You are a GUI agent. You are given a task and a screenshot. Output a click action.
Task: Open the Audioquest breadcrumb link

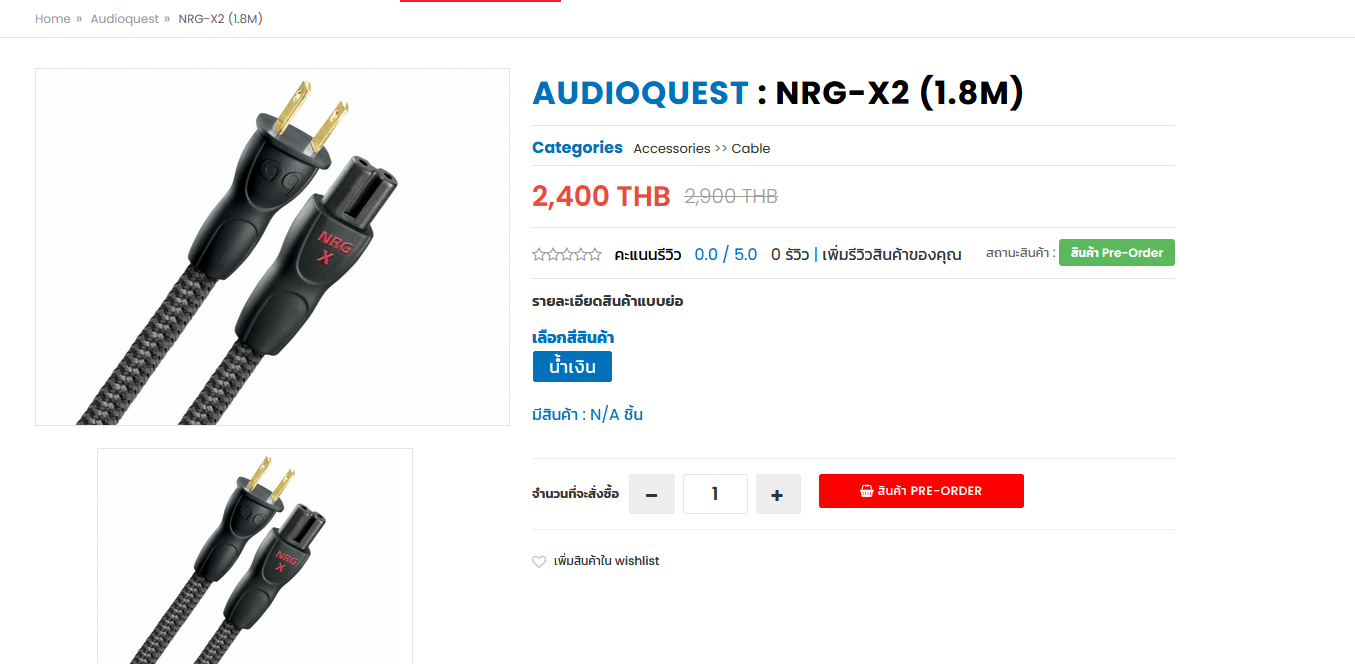[x=125, y=19]
